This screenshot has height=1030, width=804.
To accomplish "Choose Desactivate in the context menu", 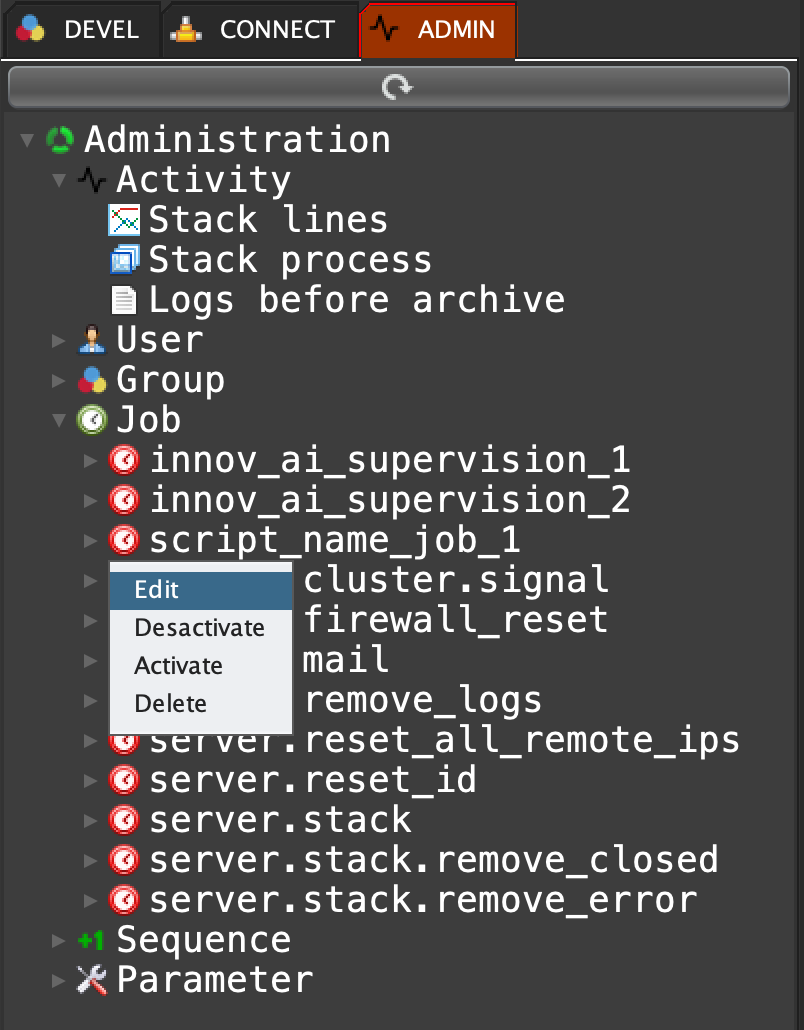I will 199,628.
